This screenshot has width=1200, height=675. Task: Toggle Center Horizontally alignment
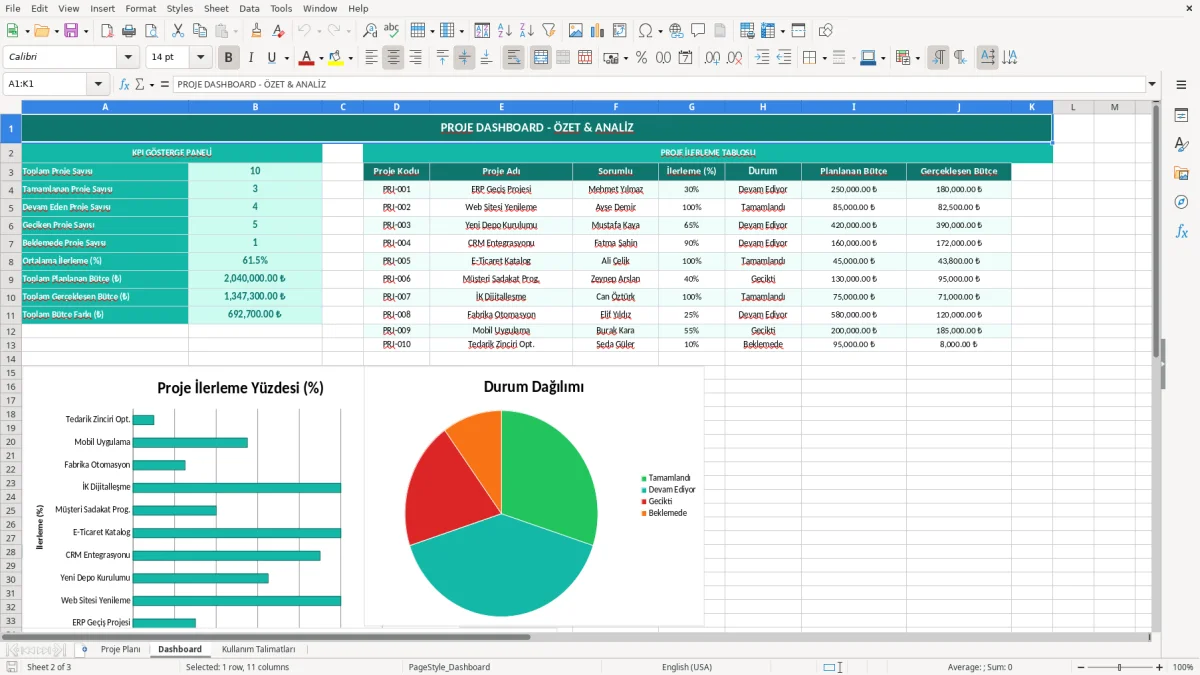pos(393,58)
